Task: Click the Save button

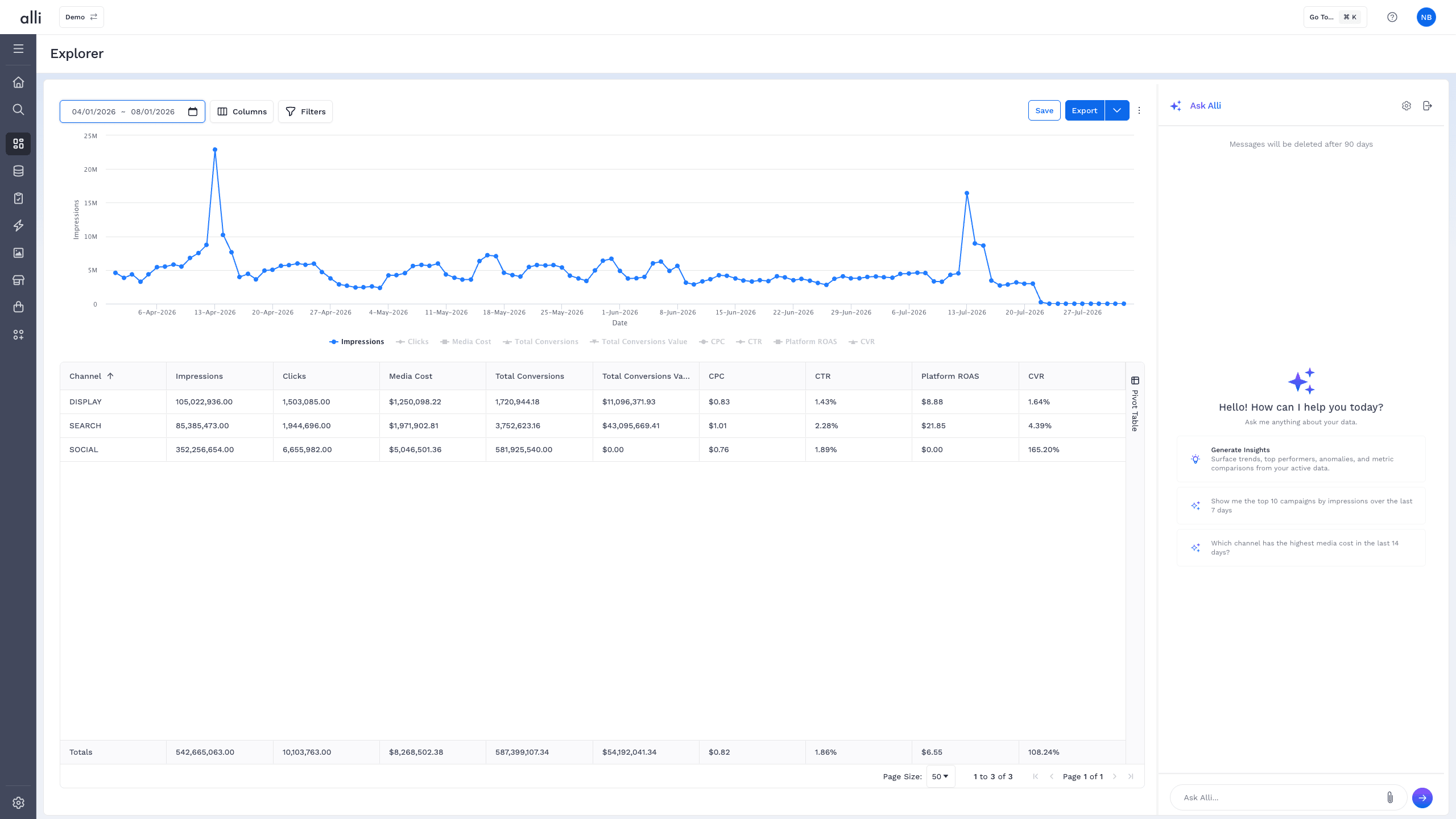Action: coord(1044,110)
